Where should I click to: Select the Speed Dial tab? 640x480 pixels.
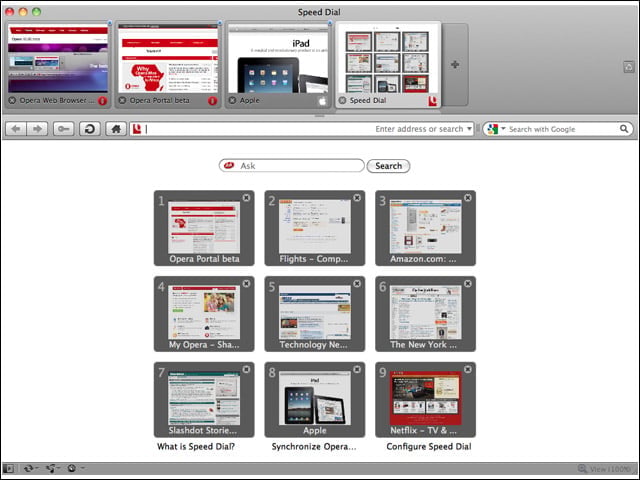pyautogui.click(x=388, y=64)
